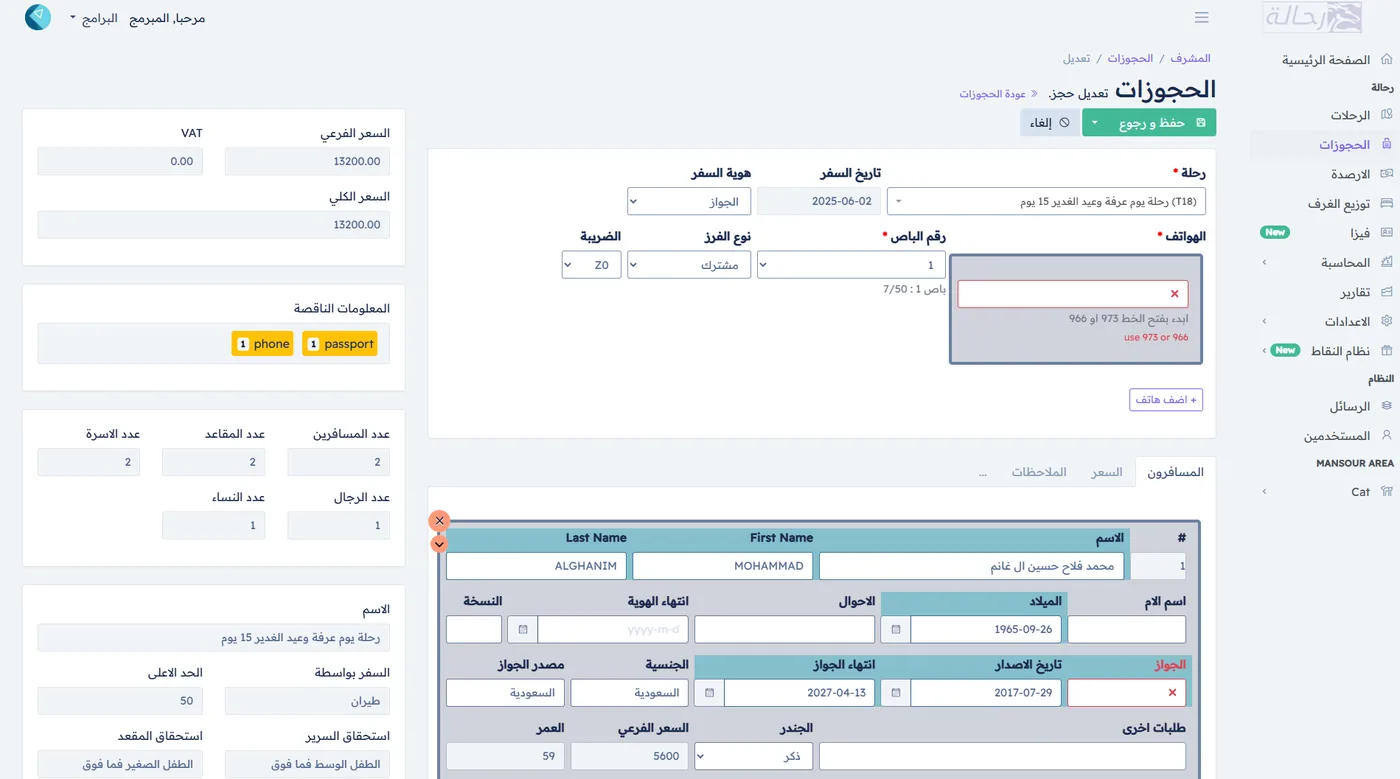1400x779 pixels.
Task: Expand the البرامج user menu
Action: 94,18
